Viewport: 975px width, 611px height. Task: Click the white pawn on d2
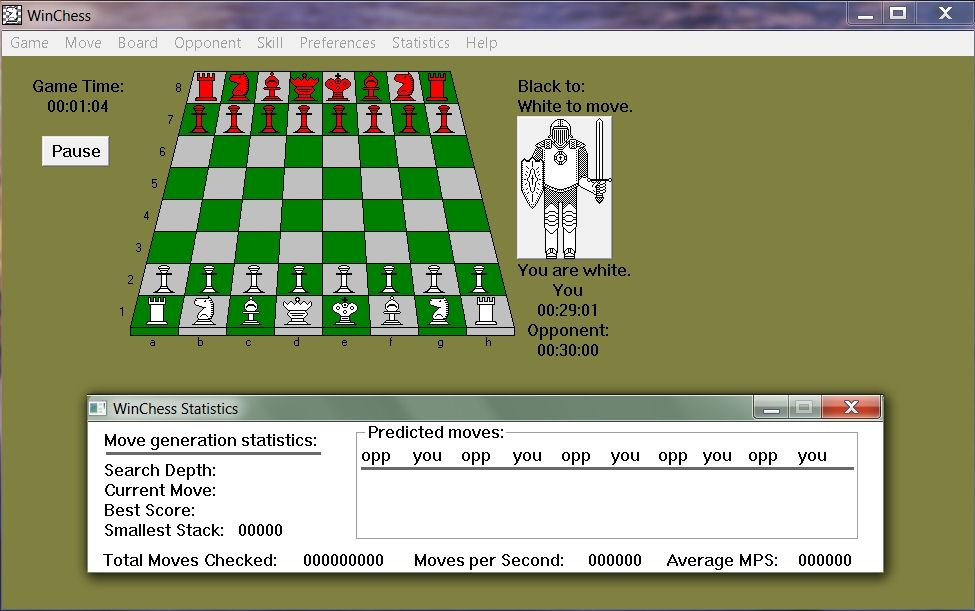coord(298,279)
